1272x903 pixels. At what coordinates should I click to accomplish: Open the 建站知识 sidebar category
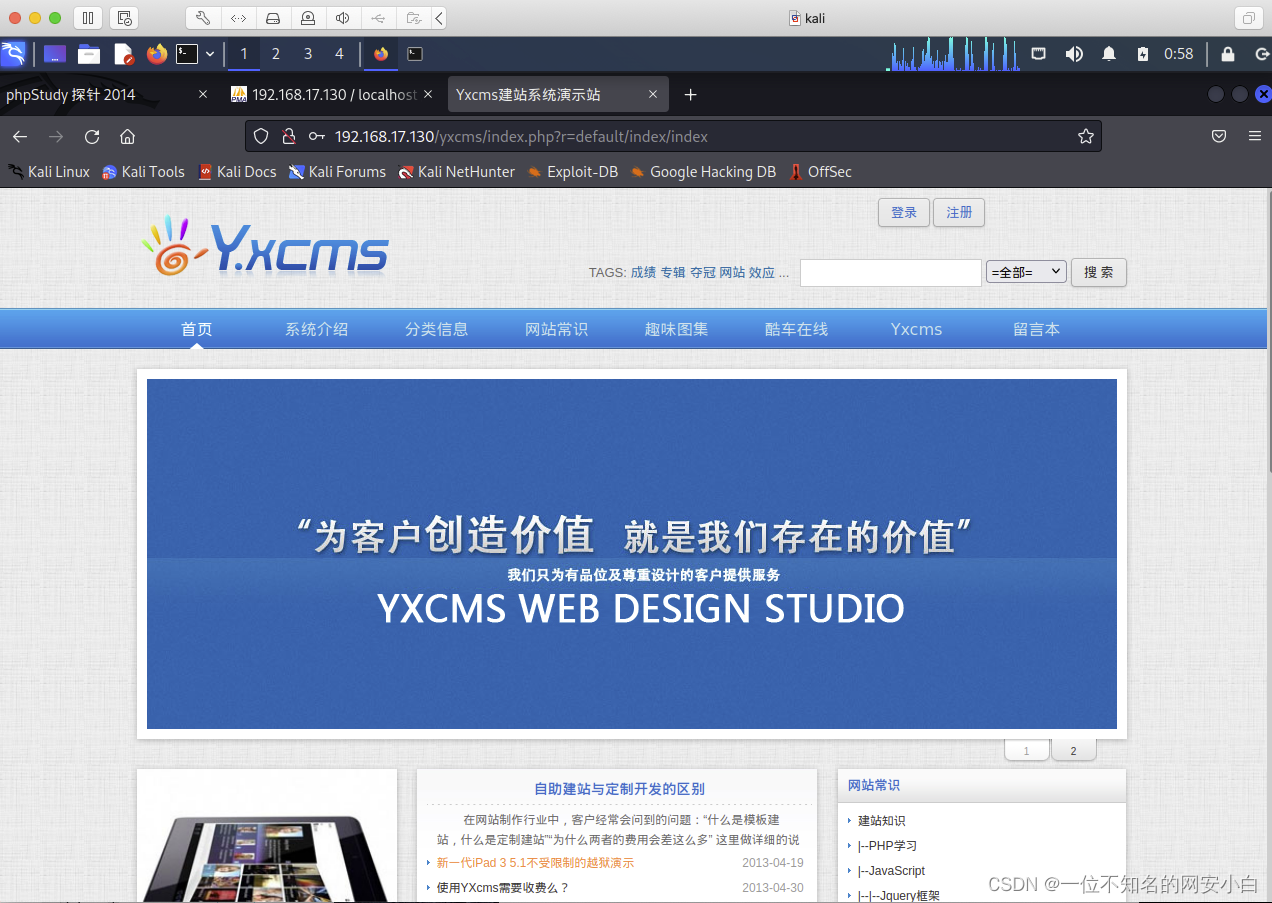coord(881,821)
